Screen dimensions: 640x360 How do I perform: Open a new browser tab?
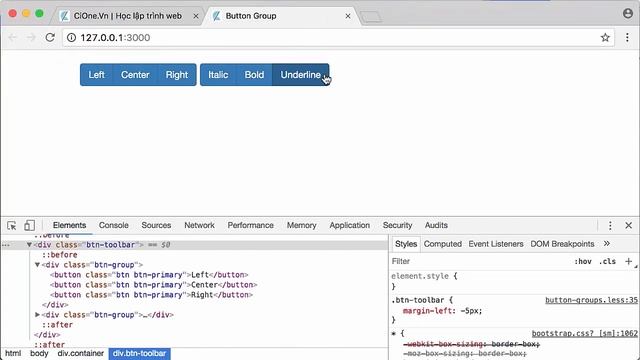coord(371,17)
